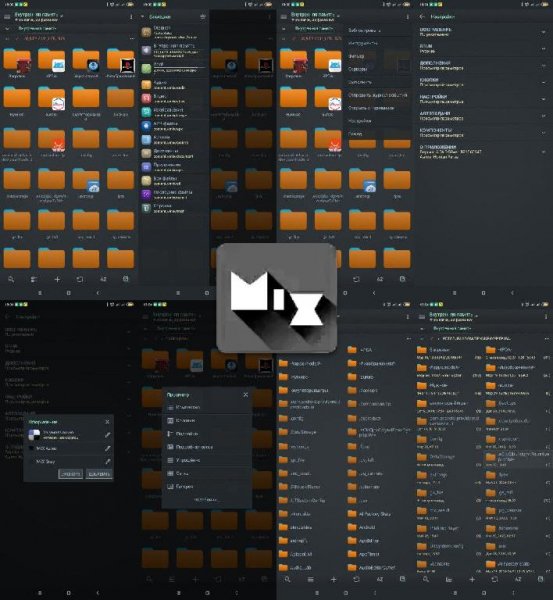553x600 pixels.
Task: Open the Настройки link at the bottom of the Просмотр dialog
Action: click(207, 500)
